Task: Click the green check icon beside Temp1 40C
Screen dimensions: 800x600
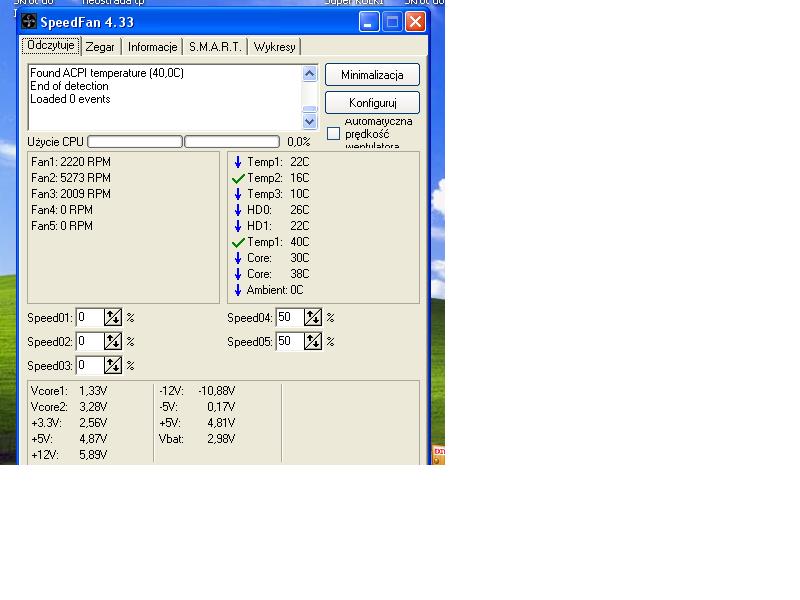Action: (238, 242)
